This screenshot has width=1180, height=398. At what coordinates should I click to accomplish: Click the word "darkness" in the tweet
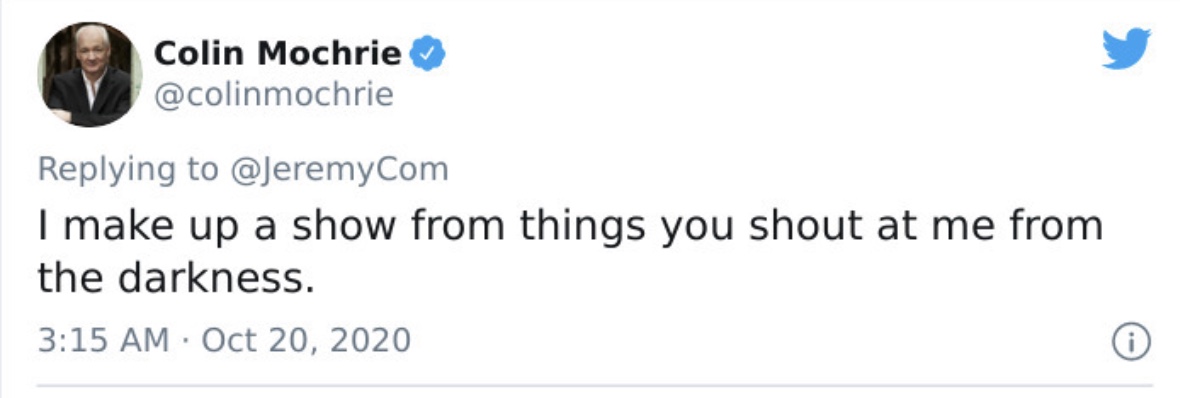pos(208,278)
